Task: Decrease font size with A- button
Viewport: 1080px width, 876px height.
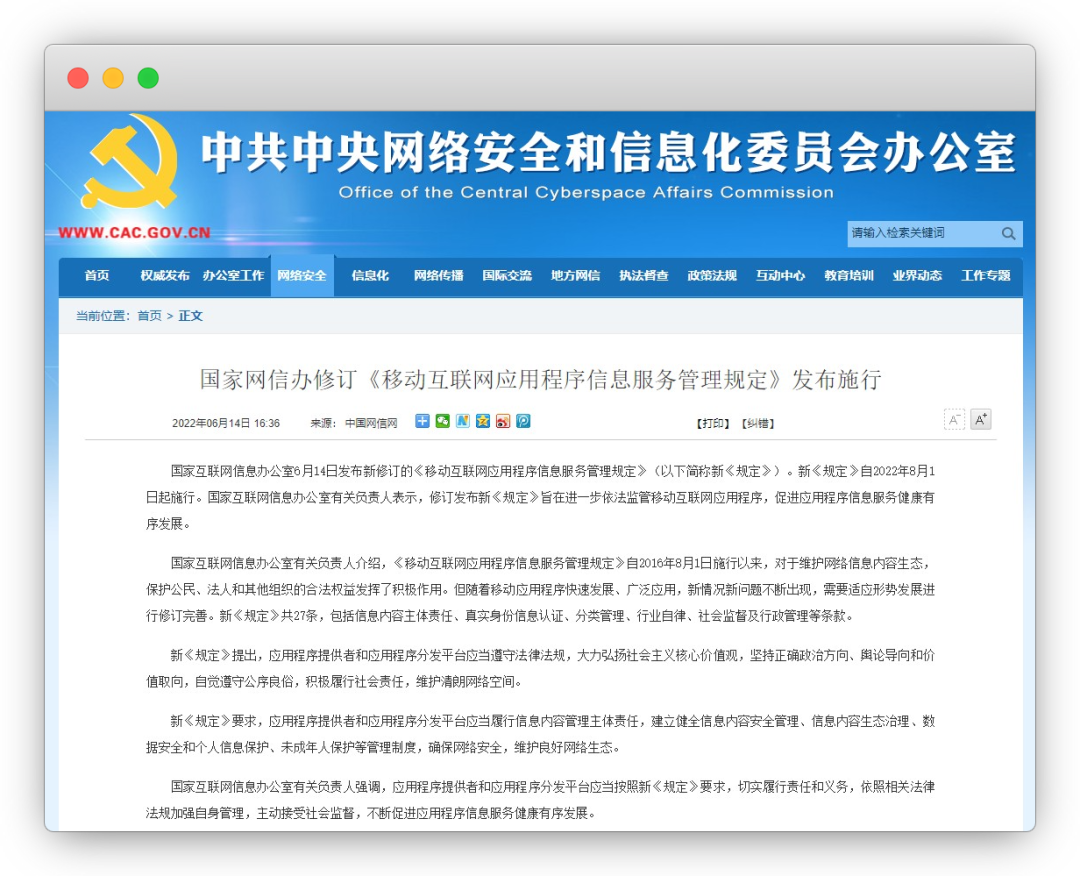Action: pos(954,419)
